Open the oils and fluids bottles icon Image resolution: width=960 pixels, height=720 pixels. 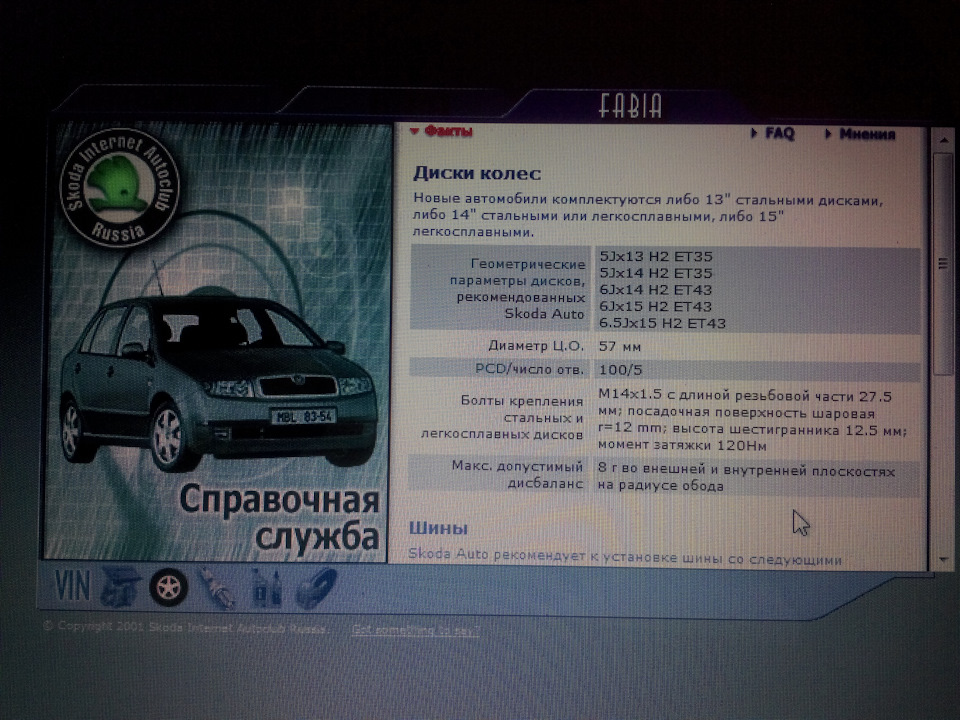[267, 588]
